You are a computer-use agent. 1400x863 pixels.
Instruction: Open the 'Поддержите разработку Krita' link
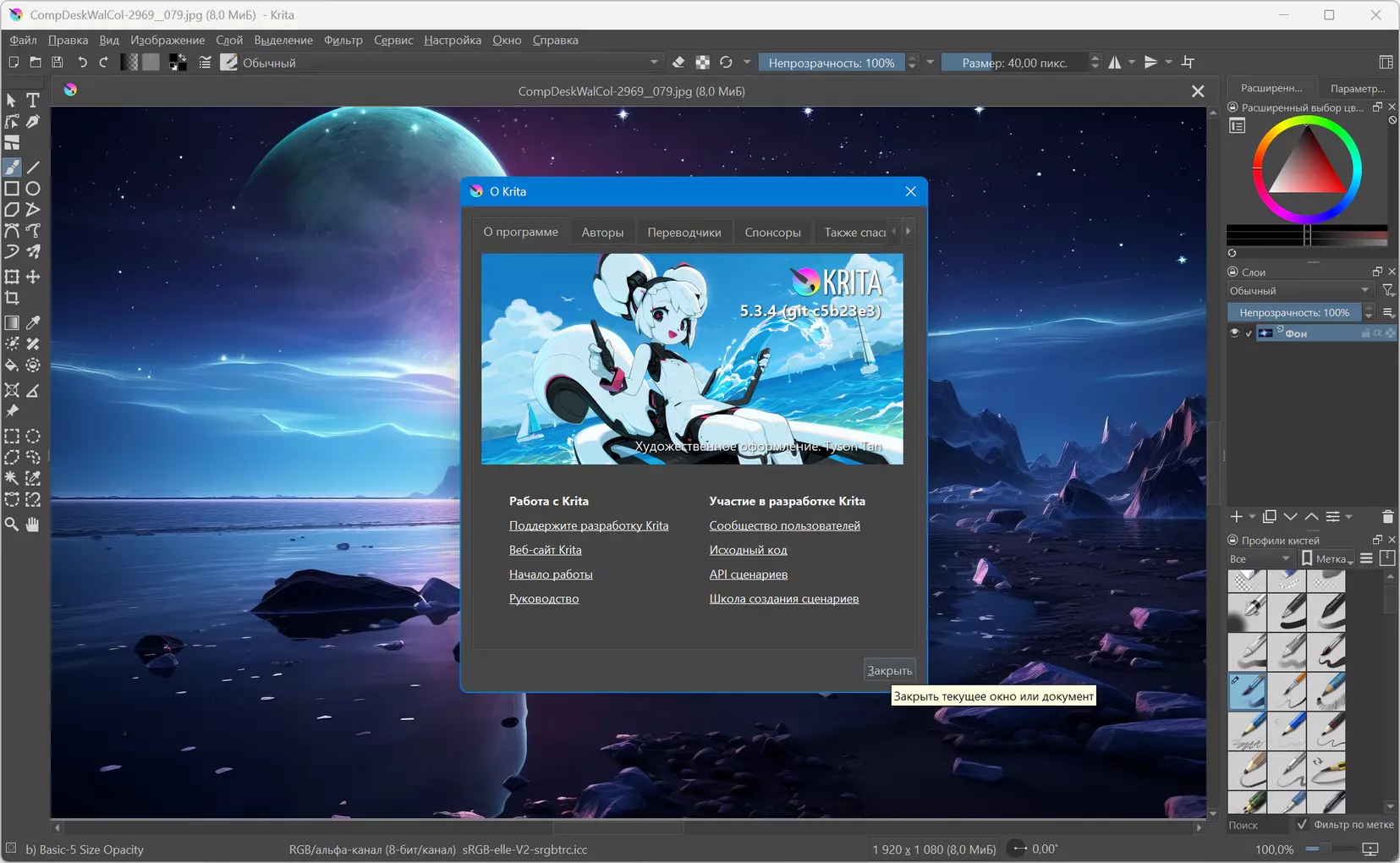point(589,525)
